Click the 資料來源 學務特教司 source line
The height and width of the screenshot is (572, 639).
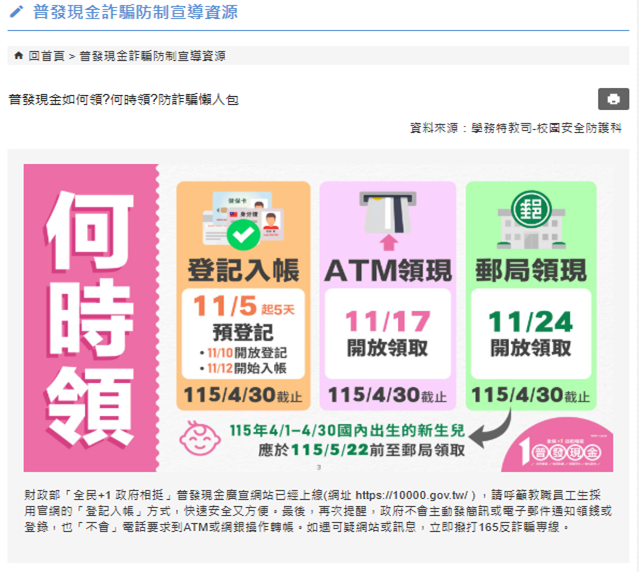pyautogui.click(x=515, y=128)
